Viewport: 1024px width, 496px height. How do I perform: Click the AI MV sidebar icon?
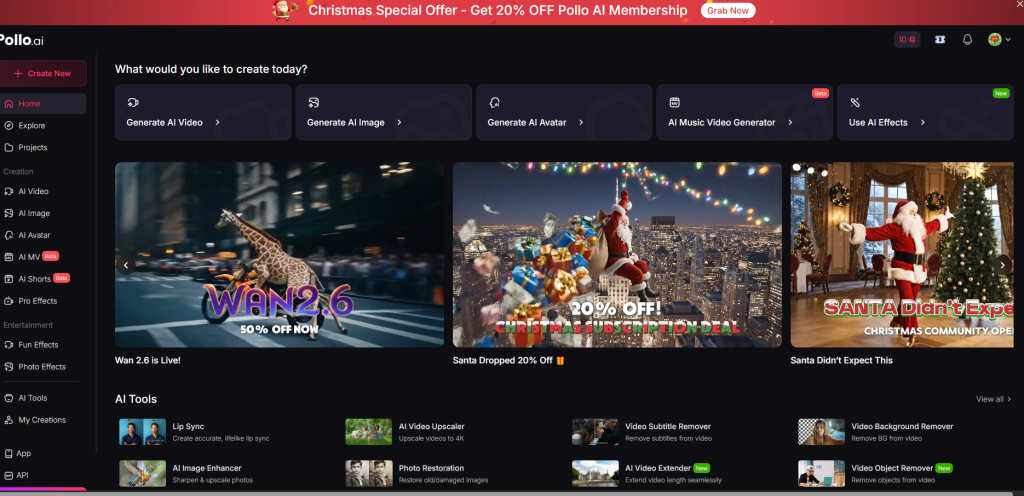[x=8, y=257]
